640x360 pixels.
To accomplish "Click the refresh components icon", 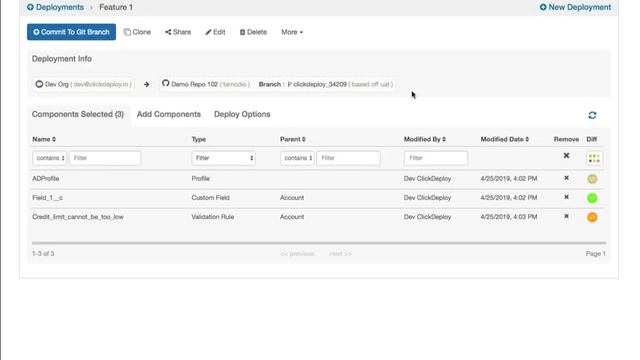I will [592, 115].
